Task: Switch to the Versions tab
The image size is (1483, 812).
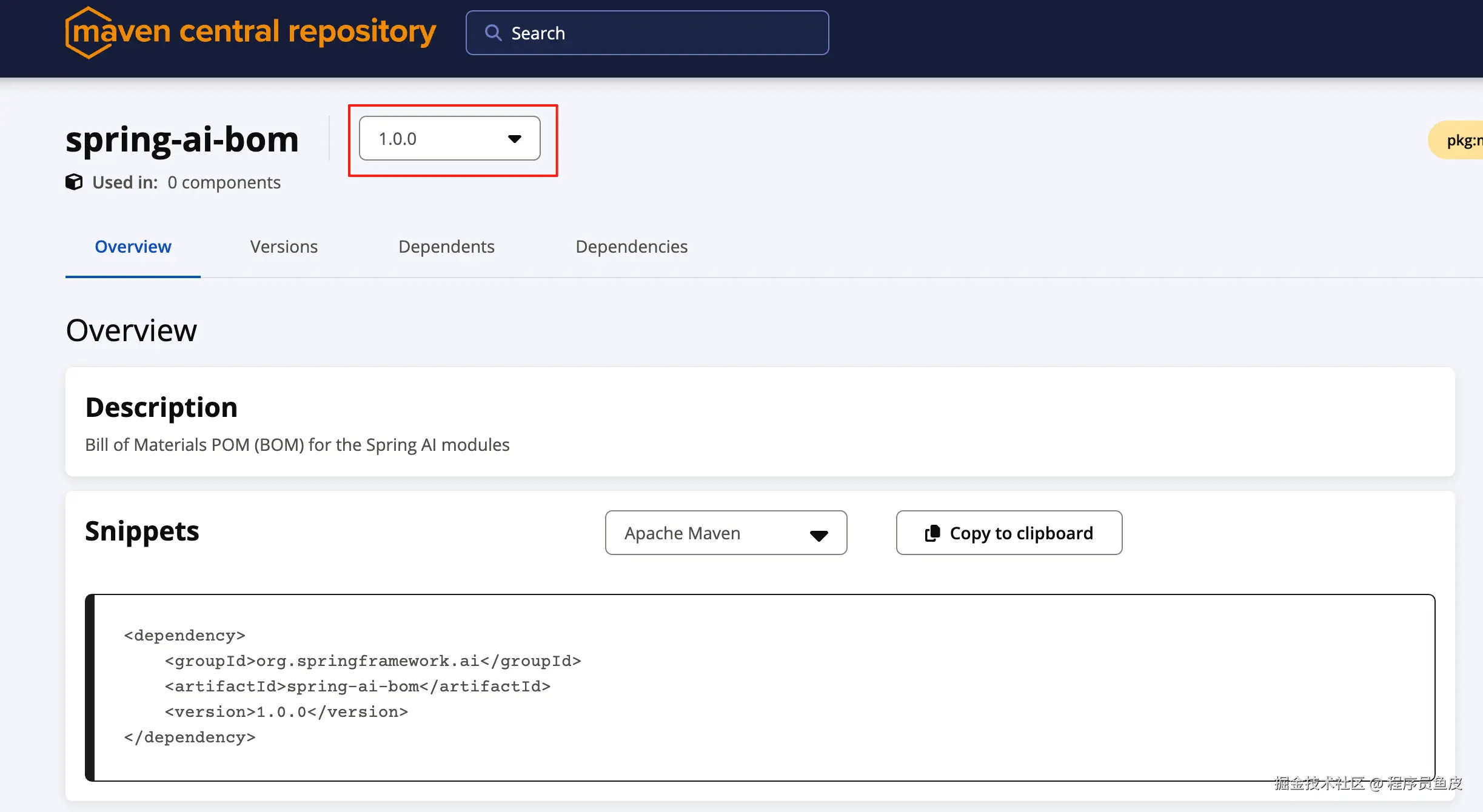Action: (284, 247)
